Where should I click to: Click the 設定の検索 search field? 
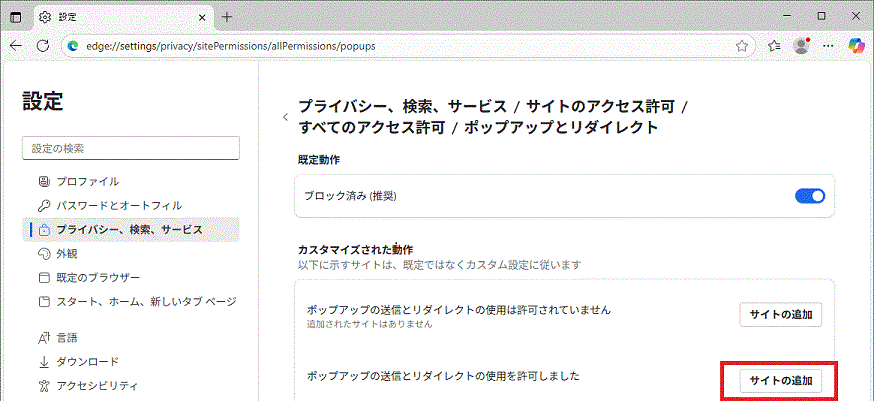pos(131,148)
